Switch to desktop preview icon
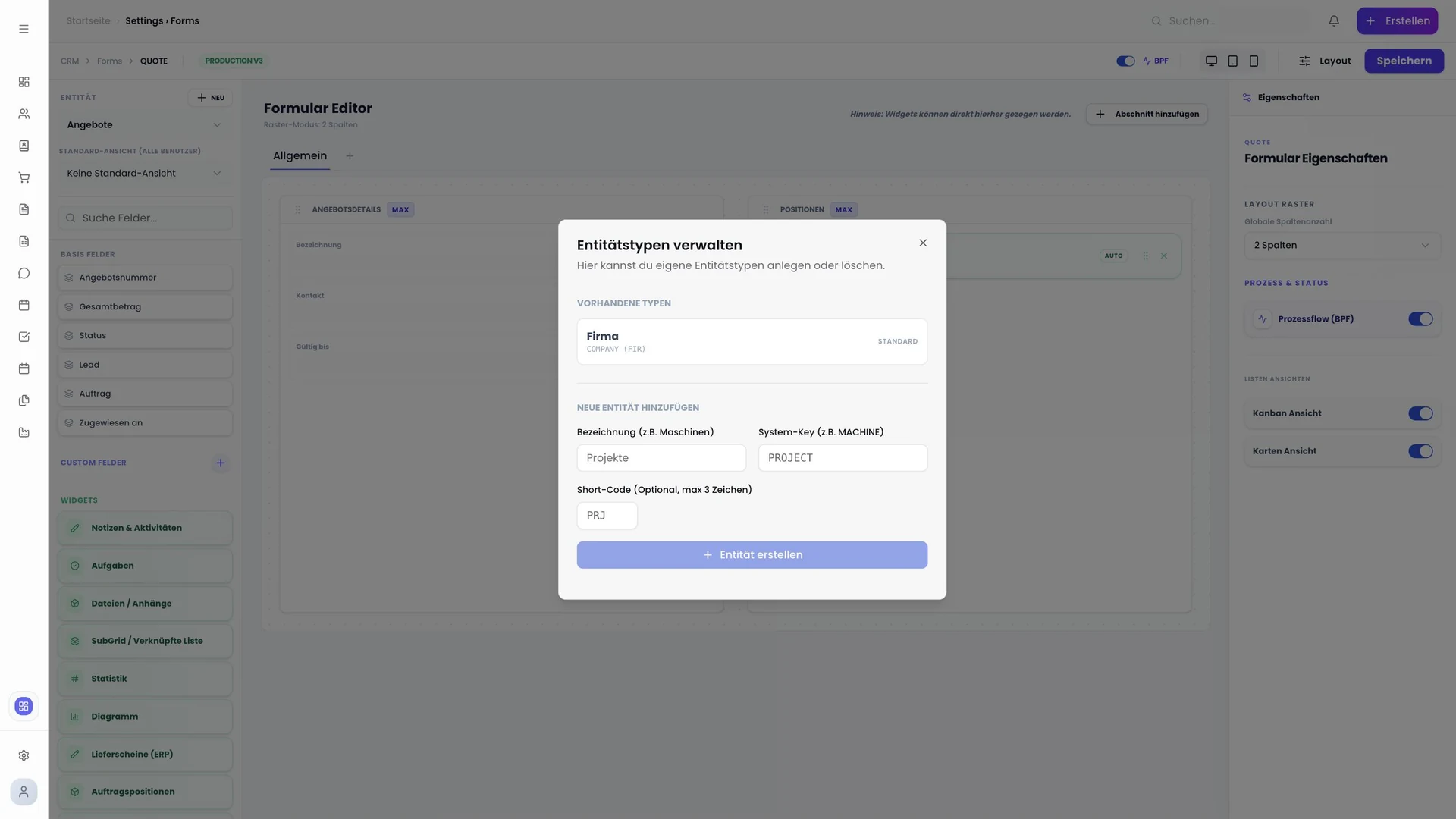 1211,61
